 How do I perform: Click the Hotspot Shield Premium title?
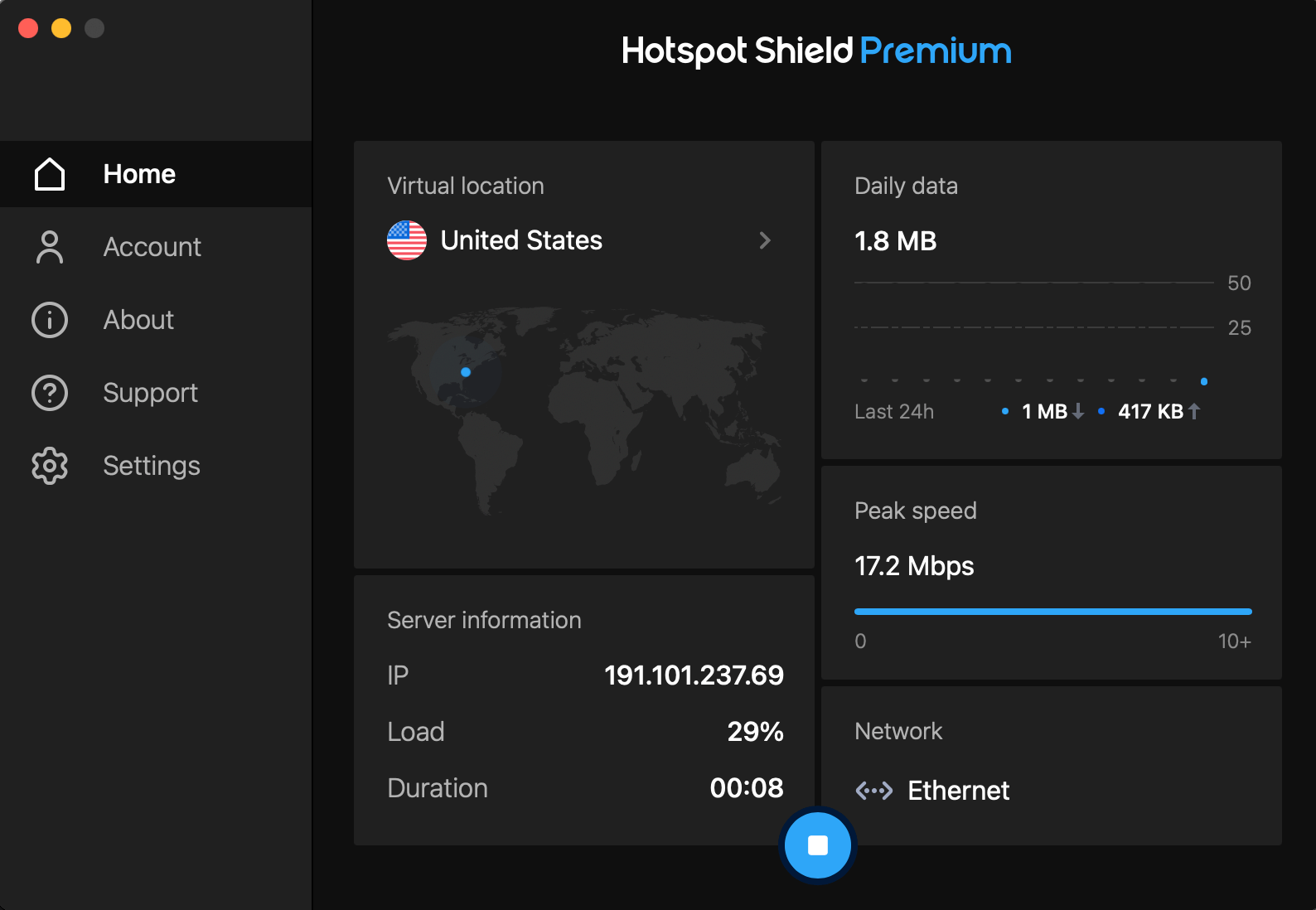pos(816,51)
